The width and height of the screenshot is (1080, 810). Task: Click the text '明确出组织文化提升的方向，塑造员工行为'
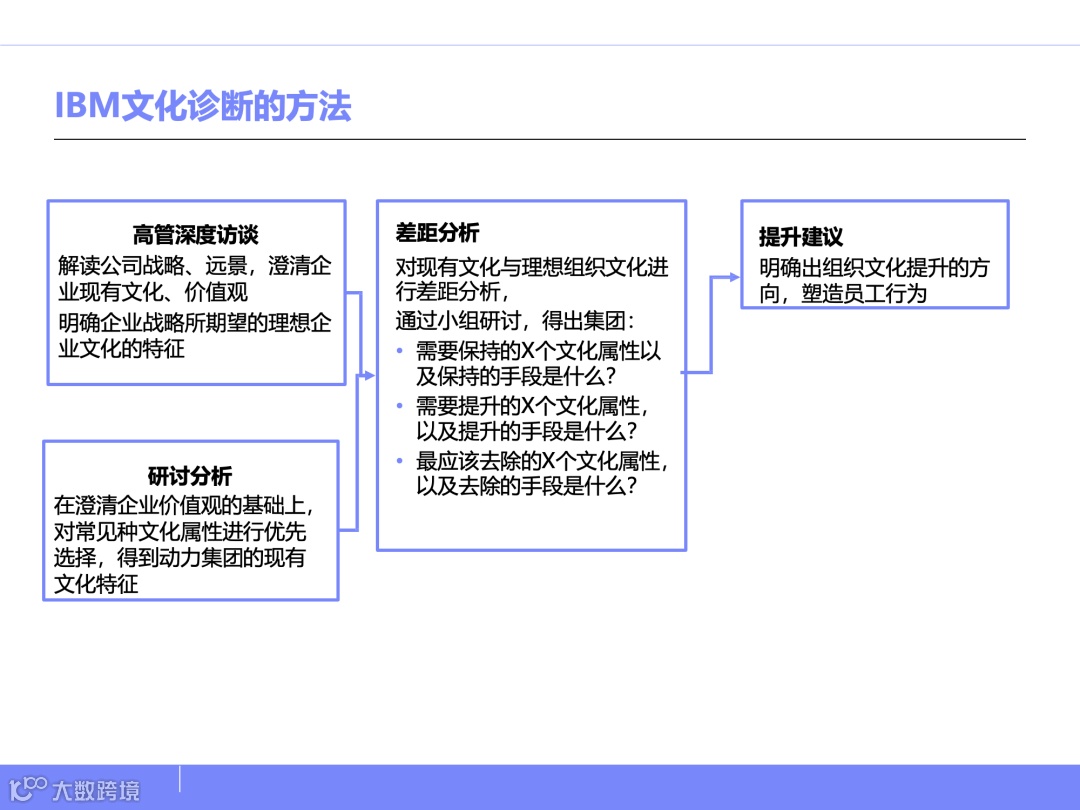point(874,280)
